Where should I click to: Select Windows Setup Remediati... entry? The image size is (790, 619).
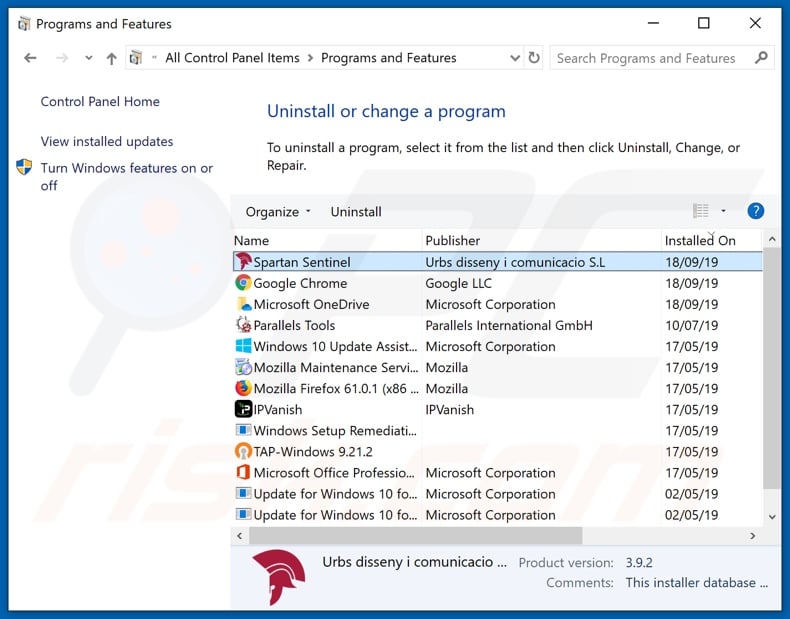click(335, 431)
